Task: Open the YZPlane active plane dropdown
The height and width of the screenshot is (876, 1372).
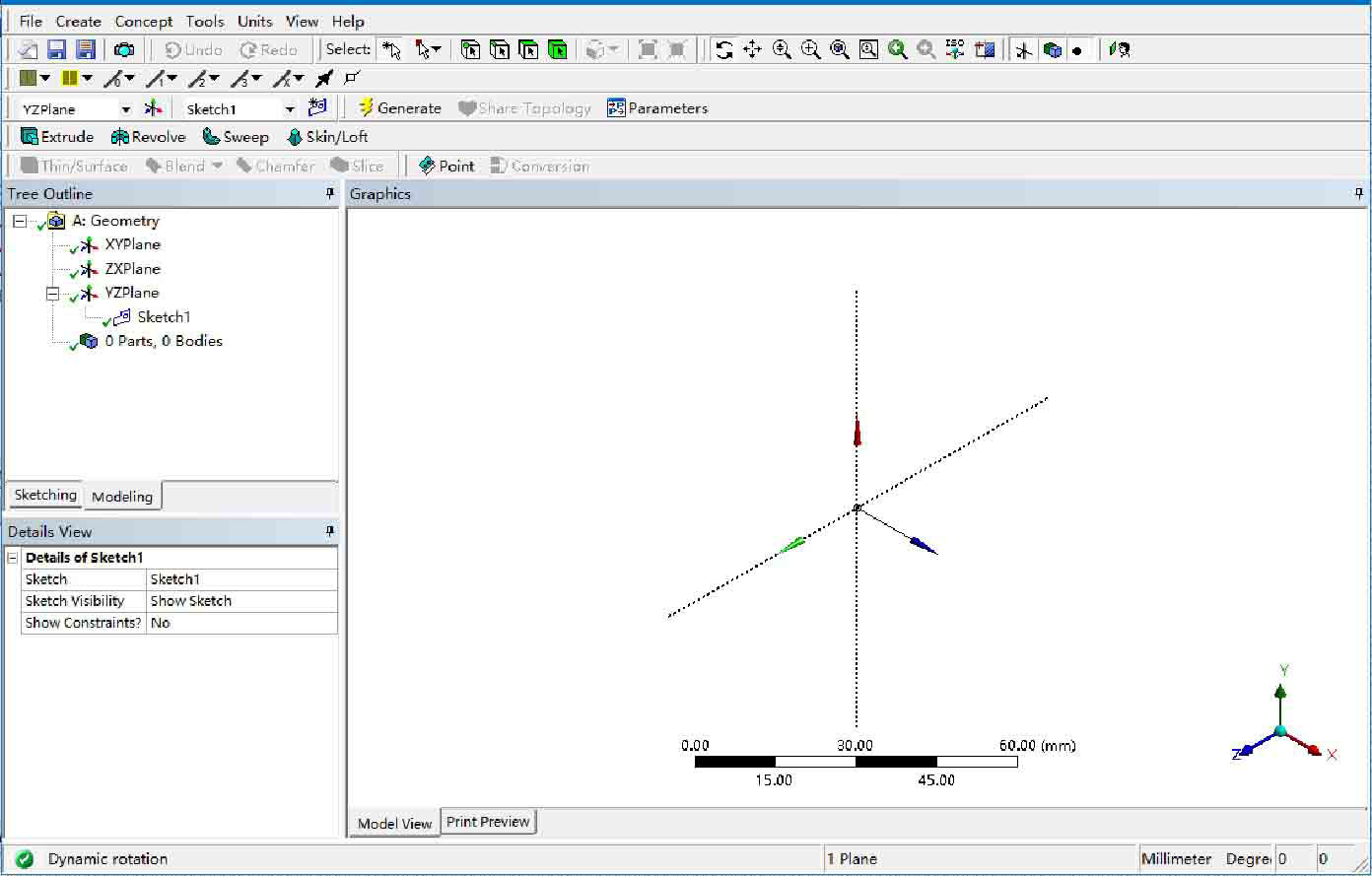Action: (x=125, y=109)
